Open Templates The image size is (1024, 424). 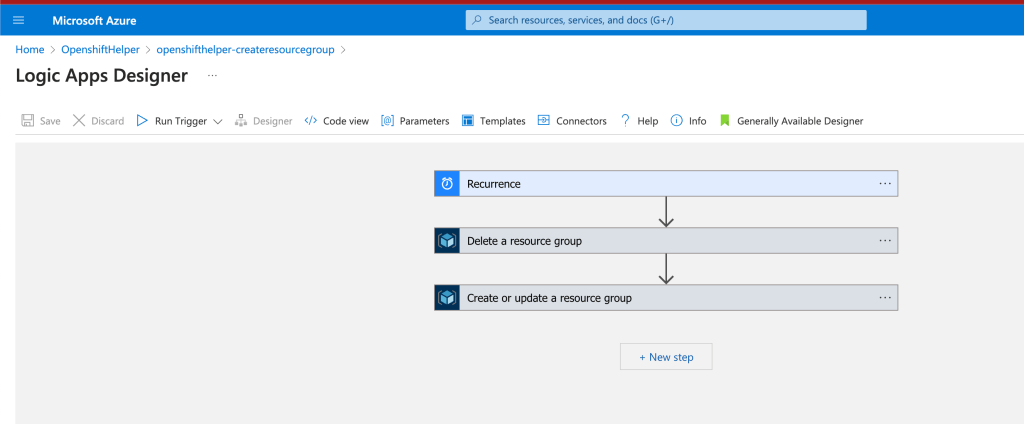coord(503,121)
